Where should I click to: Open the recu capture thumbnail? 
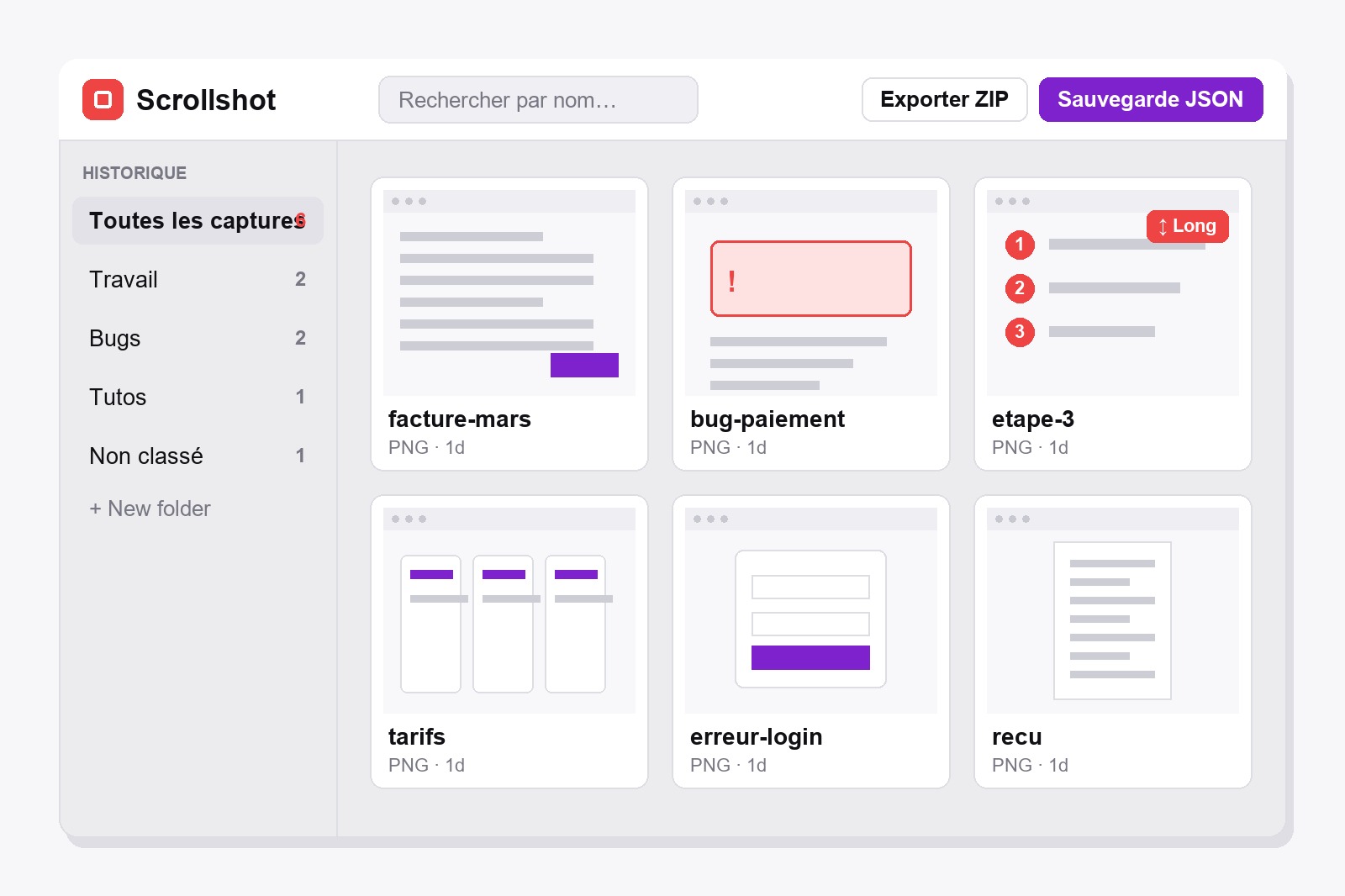pos(1113,611)
